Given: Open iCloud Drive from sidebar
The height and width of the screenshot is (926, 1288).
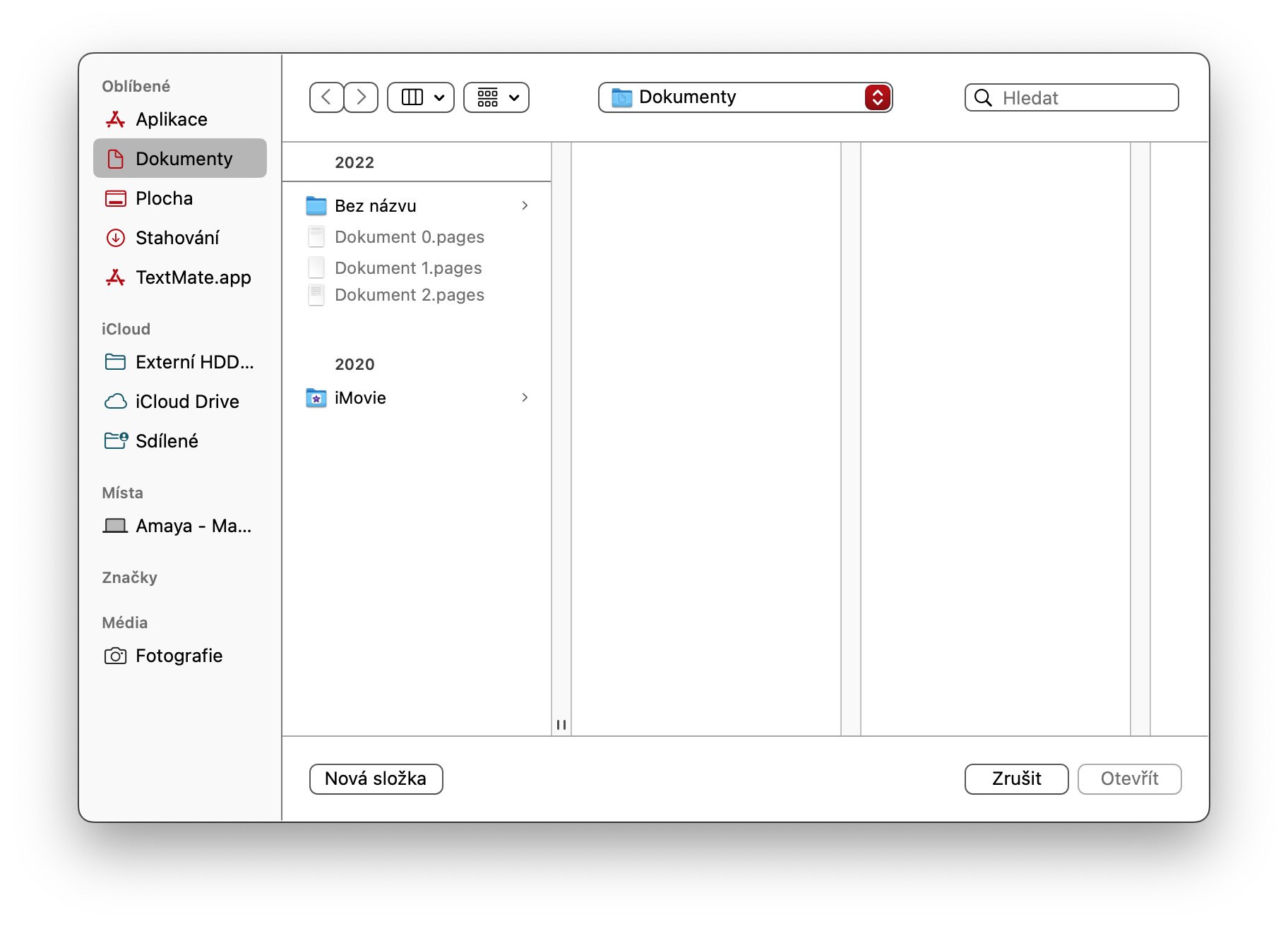Looking at the screenshot, I should click(187, 401).
